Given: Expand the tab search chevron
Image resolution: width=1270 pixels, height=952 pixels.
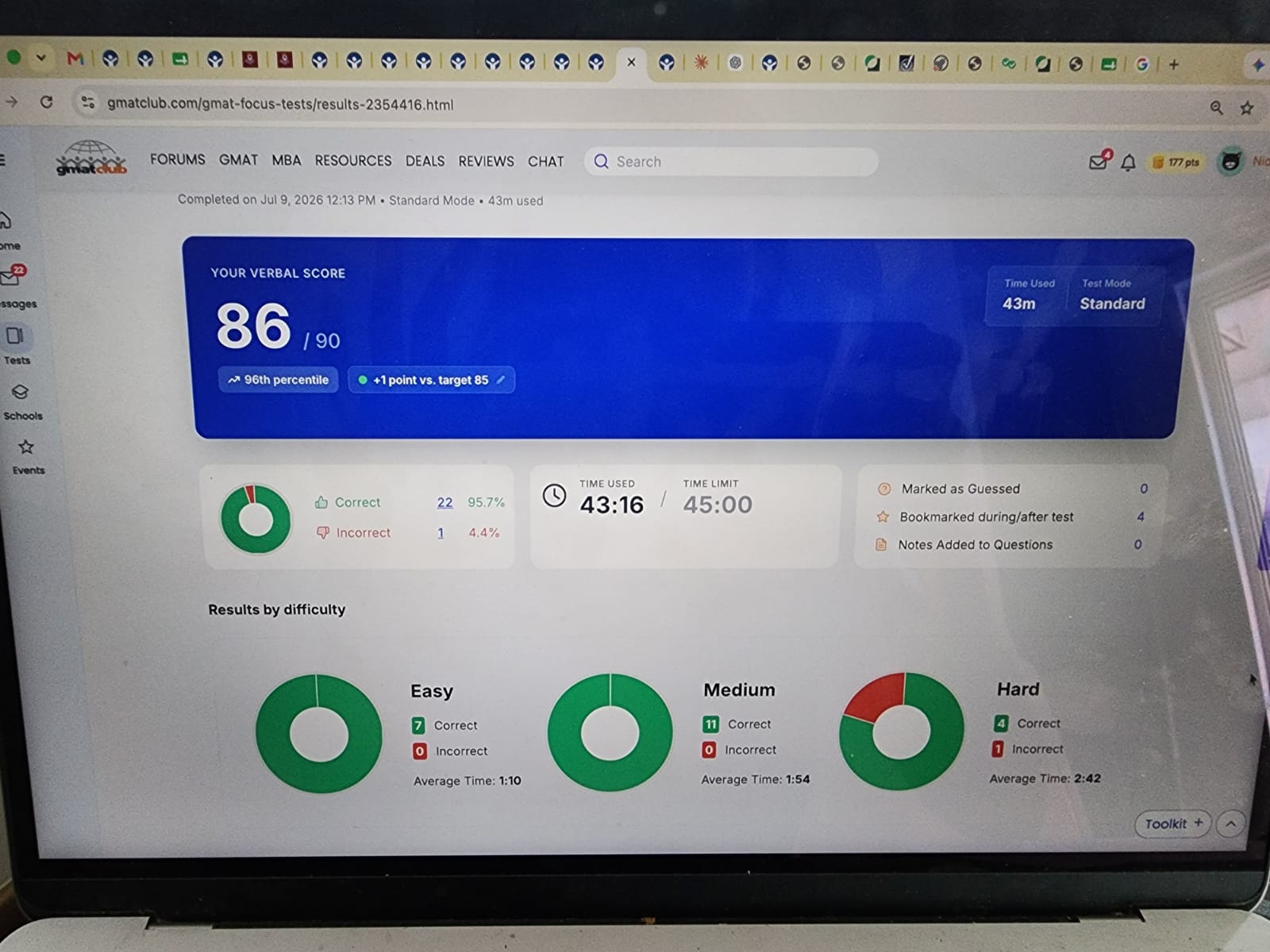Looking at the screenshot, I should pyautogui.click(x=40, y=58).
